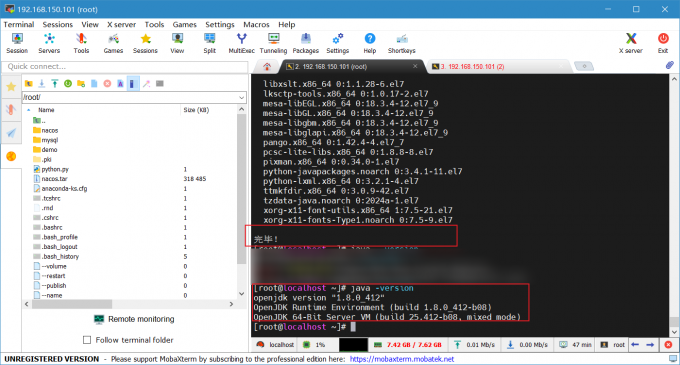Viewport: 680px width, 365px height.
Task: Go to parent folder in SFTP toolbar
Action: coord(29,84)
